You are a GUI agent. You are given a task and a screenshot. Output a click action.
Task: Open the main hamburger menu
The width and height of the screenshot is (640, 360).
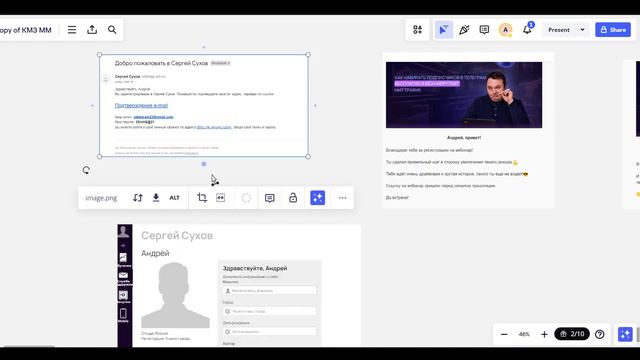tap(72, 30)
